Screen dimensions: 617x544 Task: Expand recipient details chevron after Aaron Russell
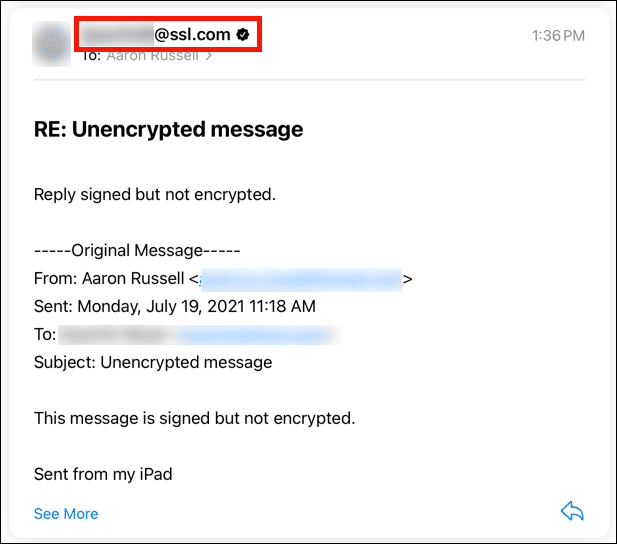point(209,56)
